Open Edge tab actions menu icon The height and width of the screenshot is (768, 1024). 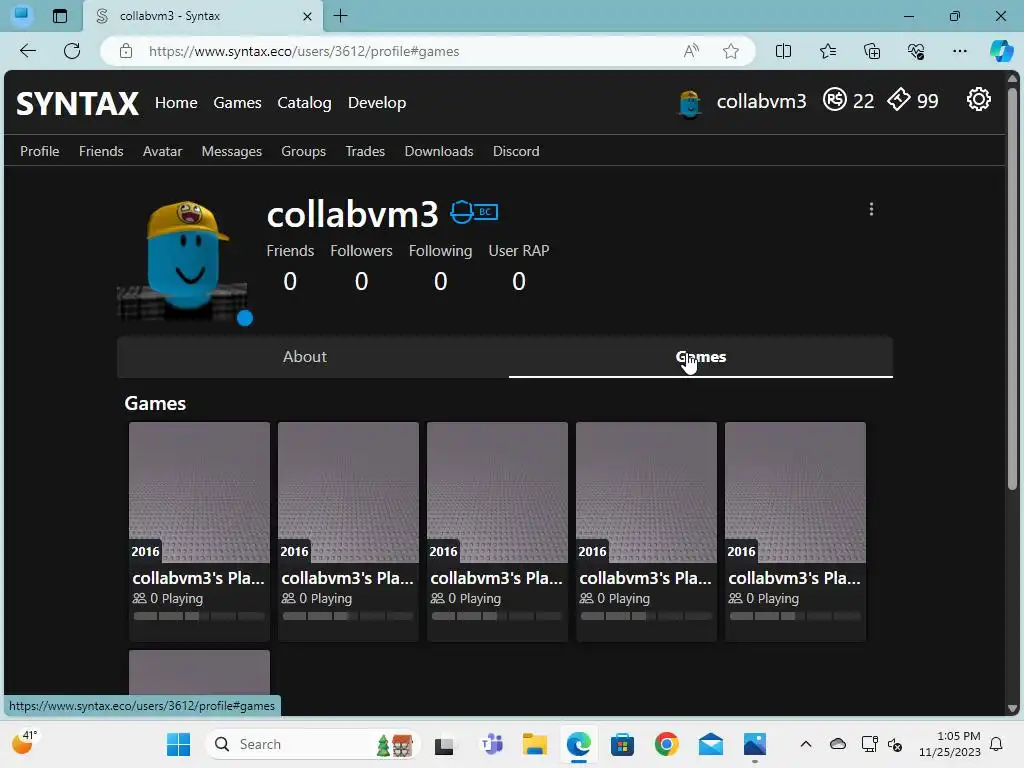pyautogui.click(x=59, y=16)
